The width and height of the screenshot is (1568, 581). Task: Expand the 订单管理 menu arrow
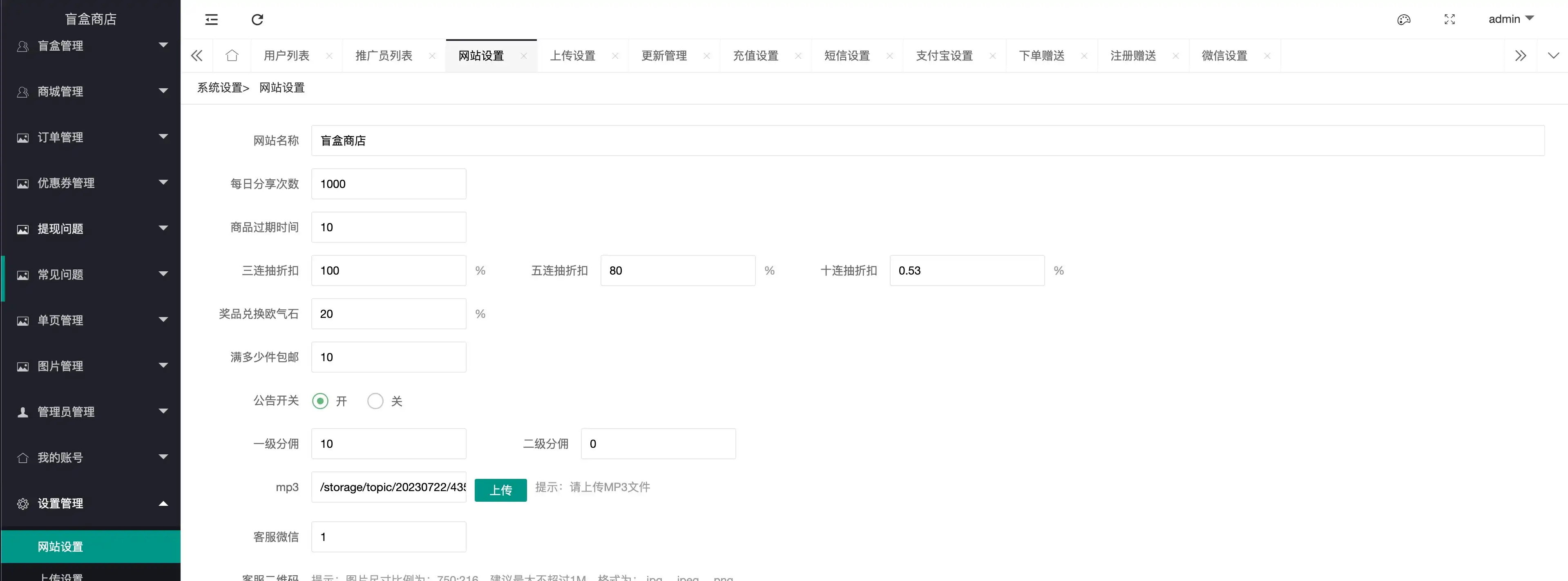coord(163,136)
